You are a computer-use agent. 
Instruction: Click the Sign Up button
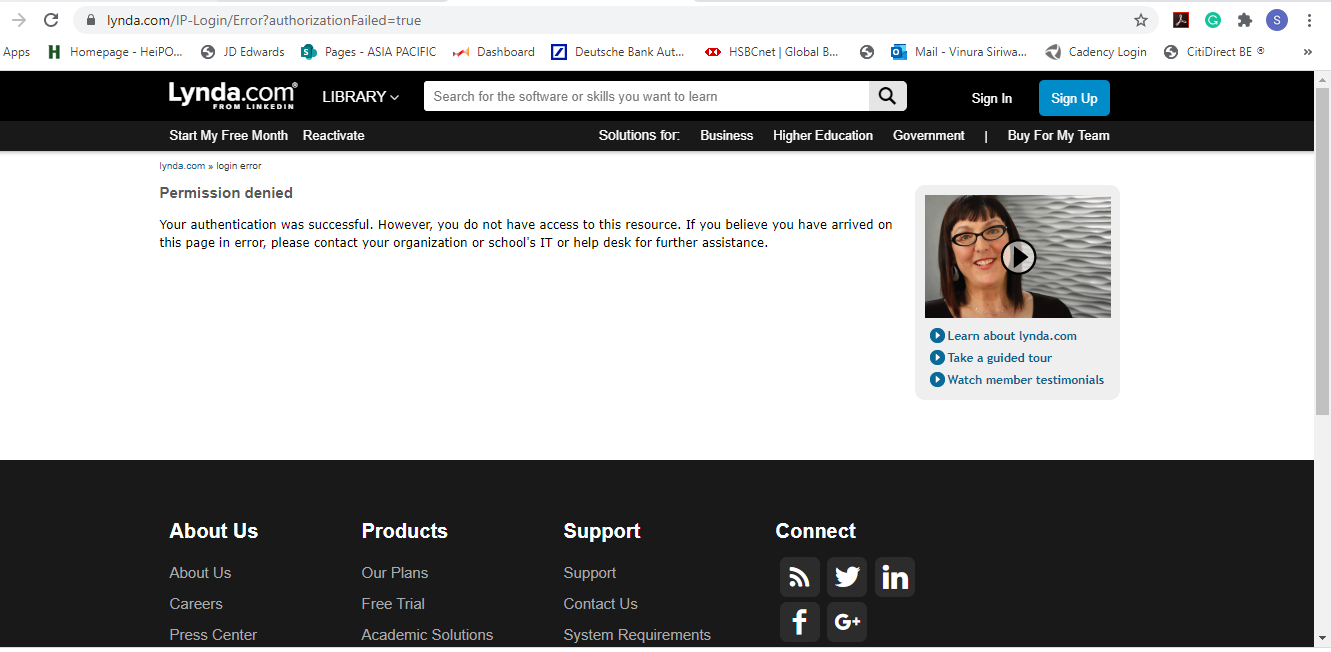tap(1074, 98)
